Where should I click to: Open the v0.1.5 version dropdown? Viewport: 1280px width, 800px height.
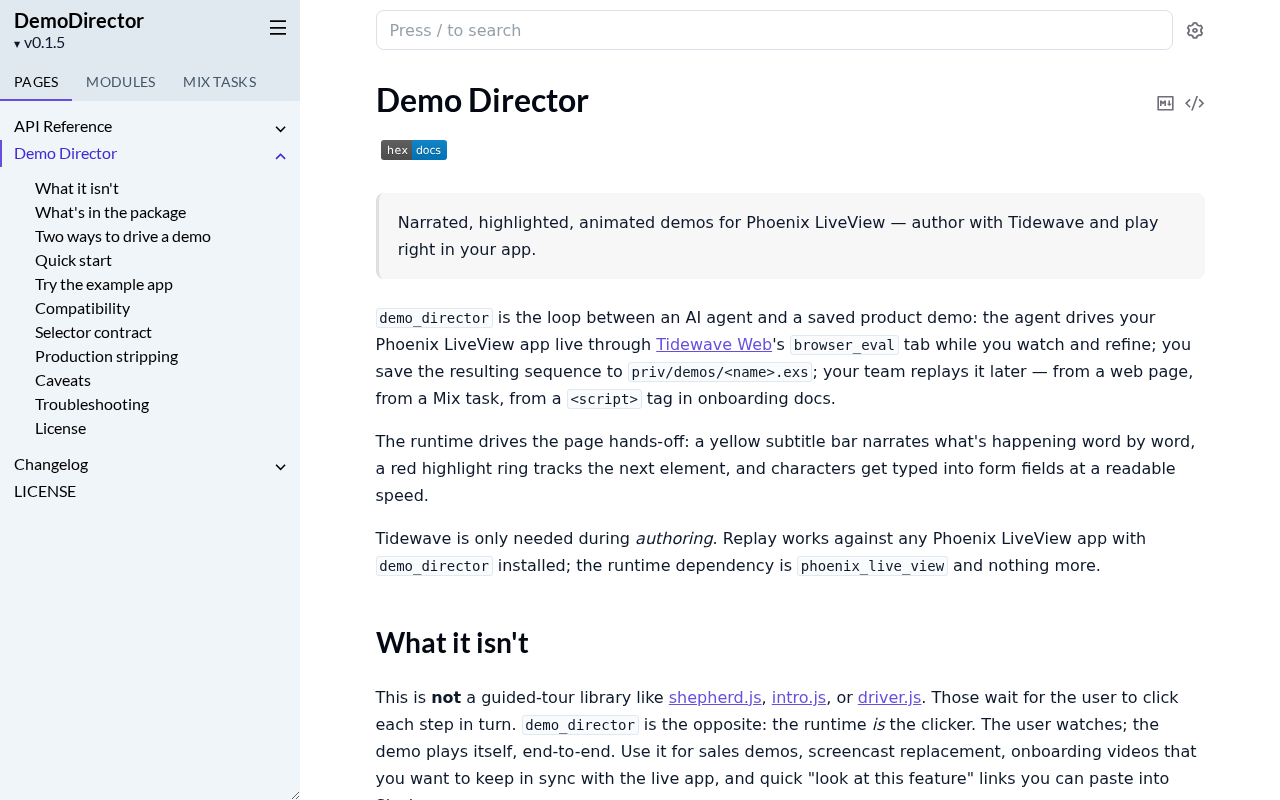40,43
